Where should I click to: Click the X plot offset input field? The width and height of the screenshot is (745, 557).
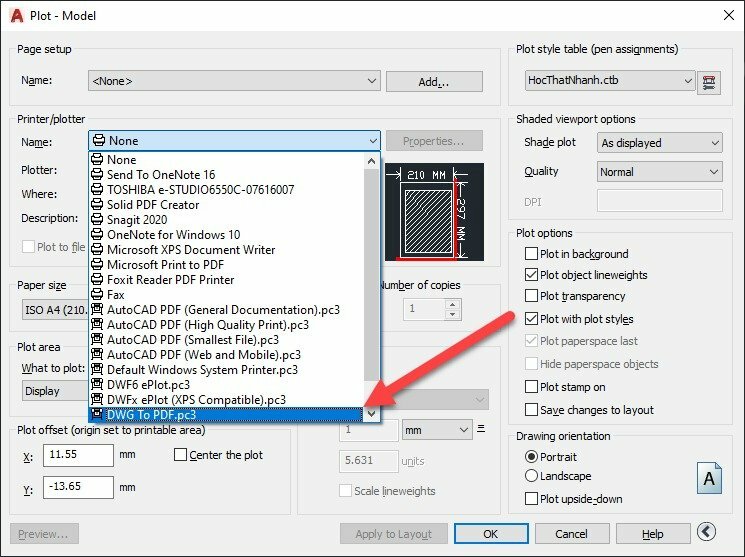tap(78, 455)
